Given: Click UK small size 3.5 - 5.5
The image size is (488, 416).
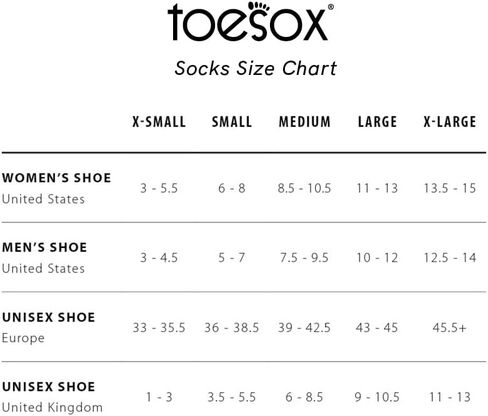Looking at the screenshot, I should tap(232, 397).
